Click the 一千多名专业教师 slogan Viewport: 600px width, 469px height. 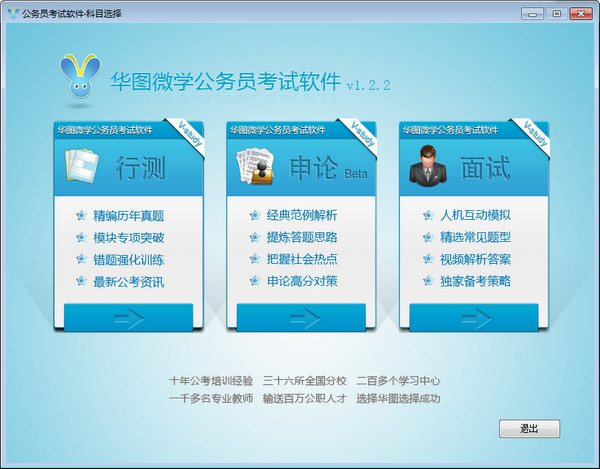coord(211,399)
